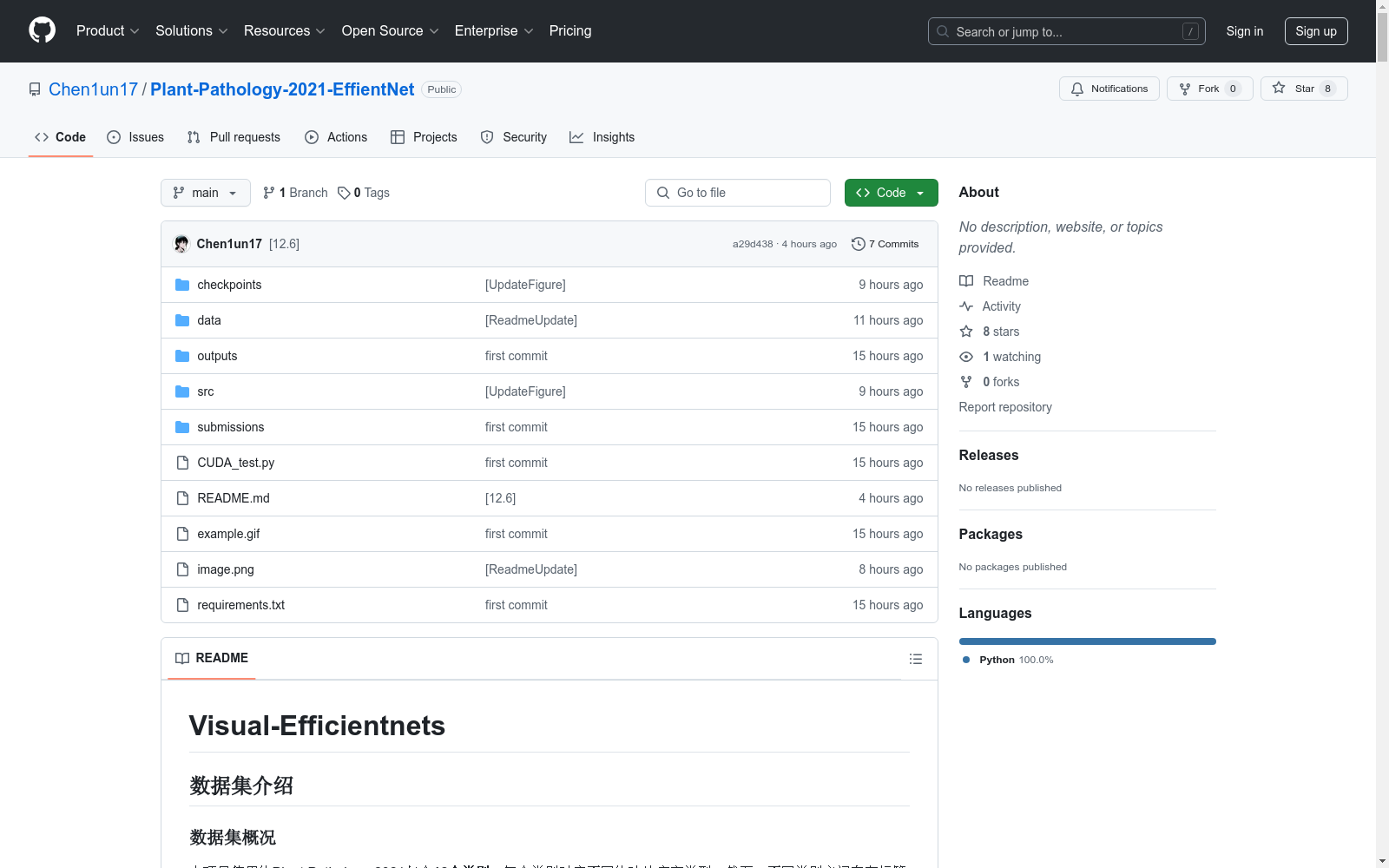1389x868 pixels.
Task: Click the fork icon beside 0 forks
Action: click(966, 382)
